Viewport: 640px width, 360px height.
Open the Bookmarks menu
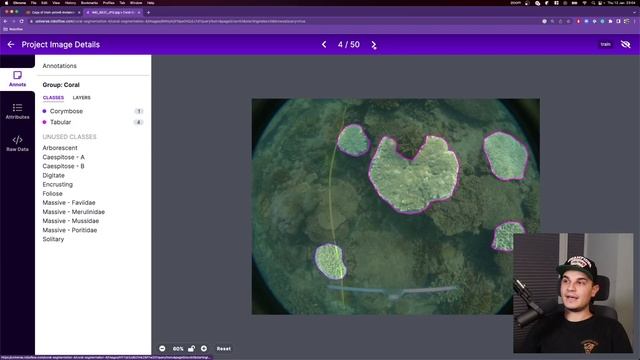(89, 3)
